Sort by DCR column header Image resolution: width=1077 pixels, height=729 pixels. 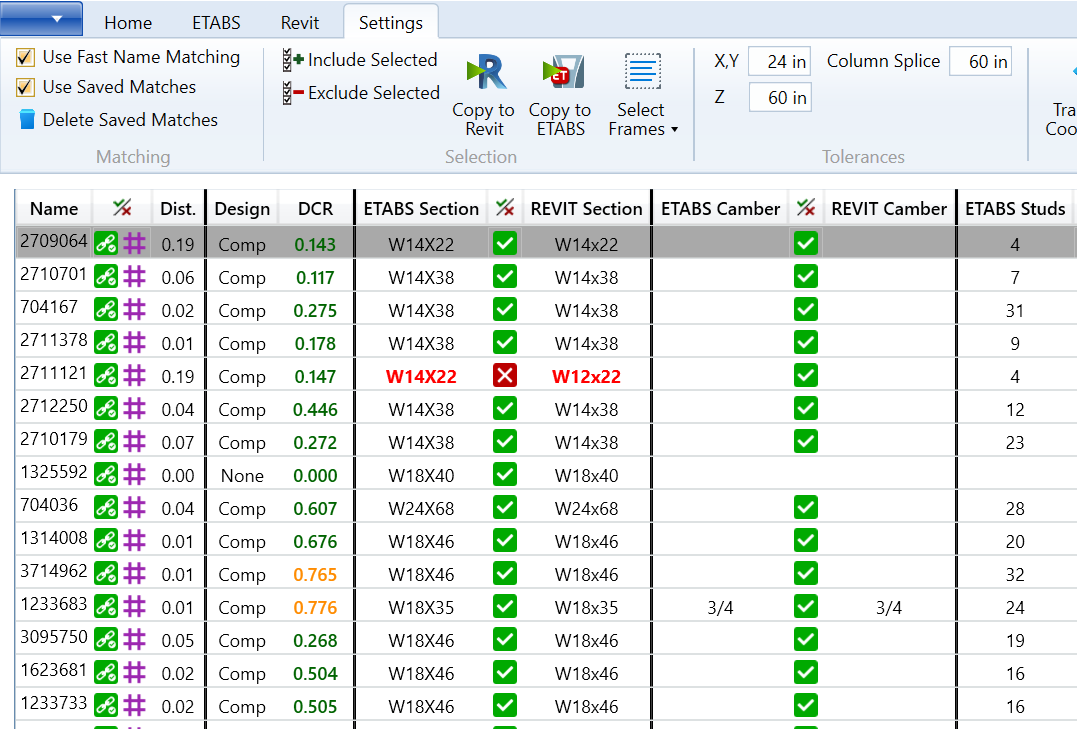(x=315, y=209)
